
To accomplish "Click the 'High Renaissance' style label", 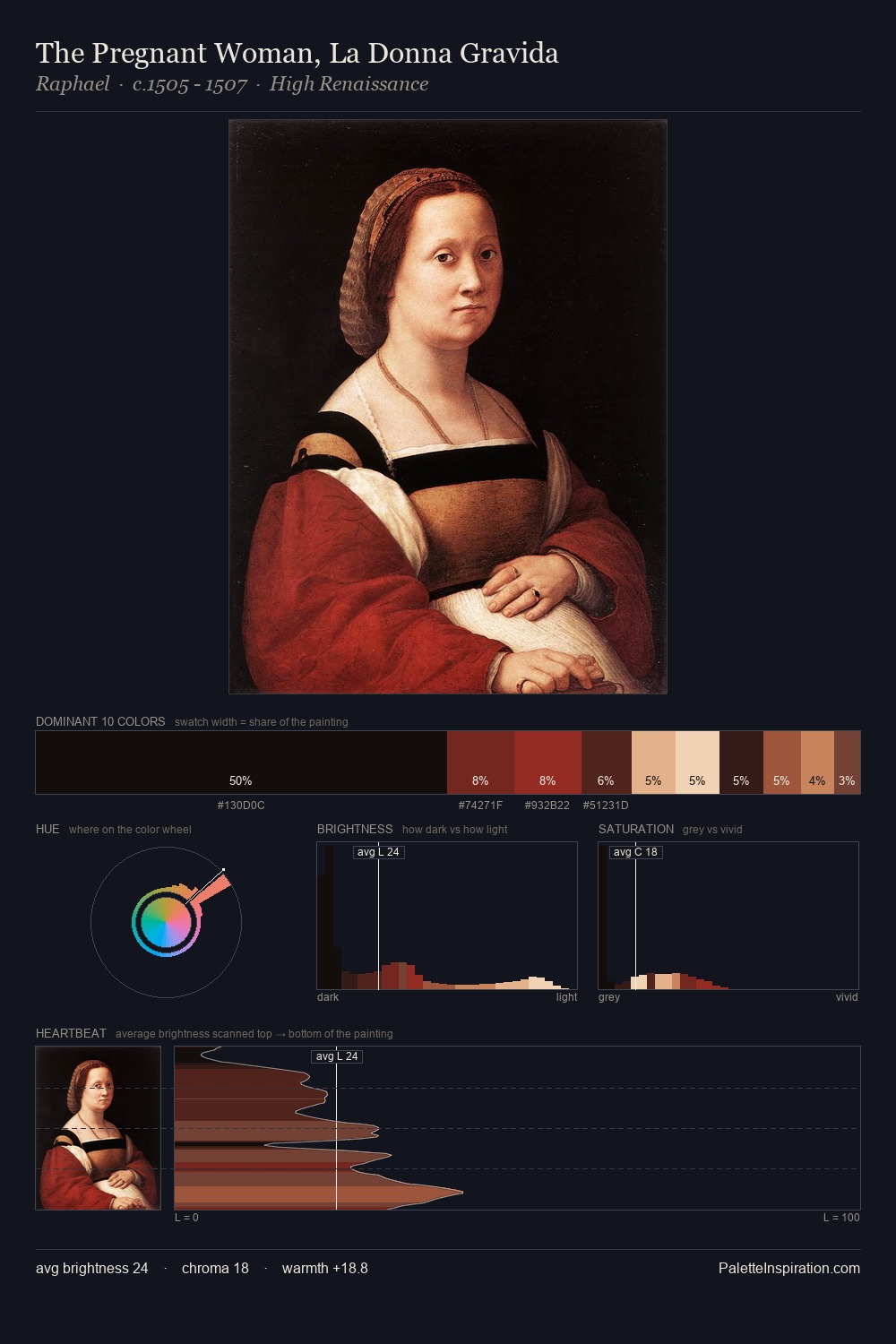I will [x=349, y=84].
